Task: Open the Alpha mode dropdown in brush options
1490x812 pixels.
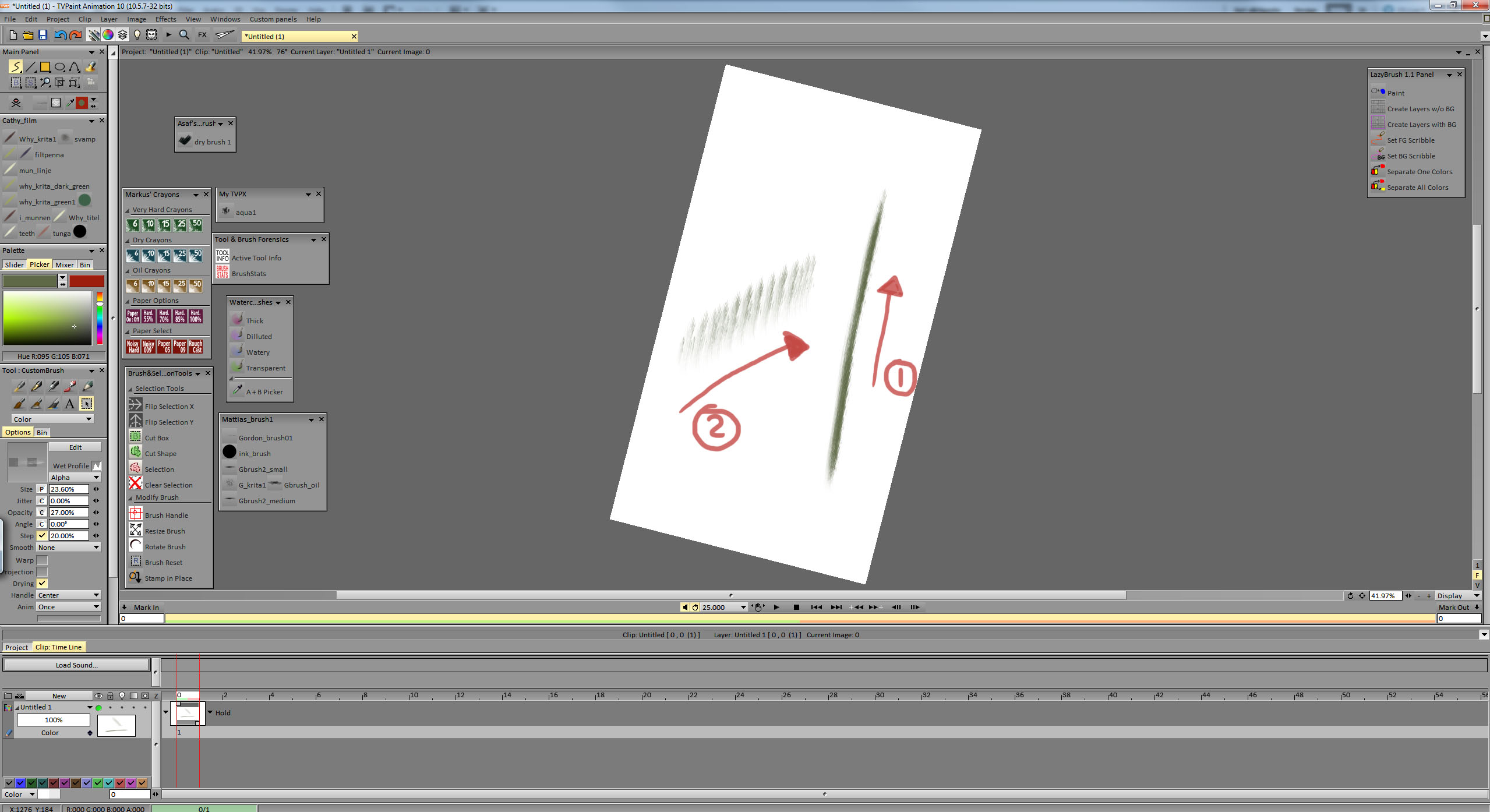Action: [x=75, y=478]
